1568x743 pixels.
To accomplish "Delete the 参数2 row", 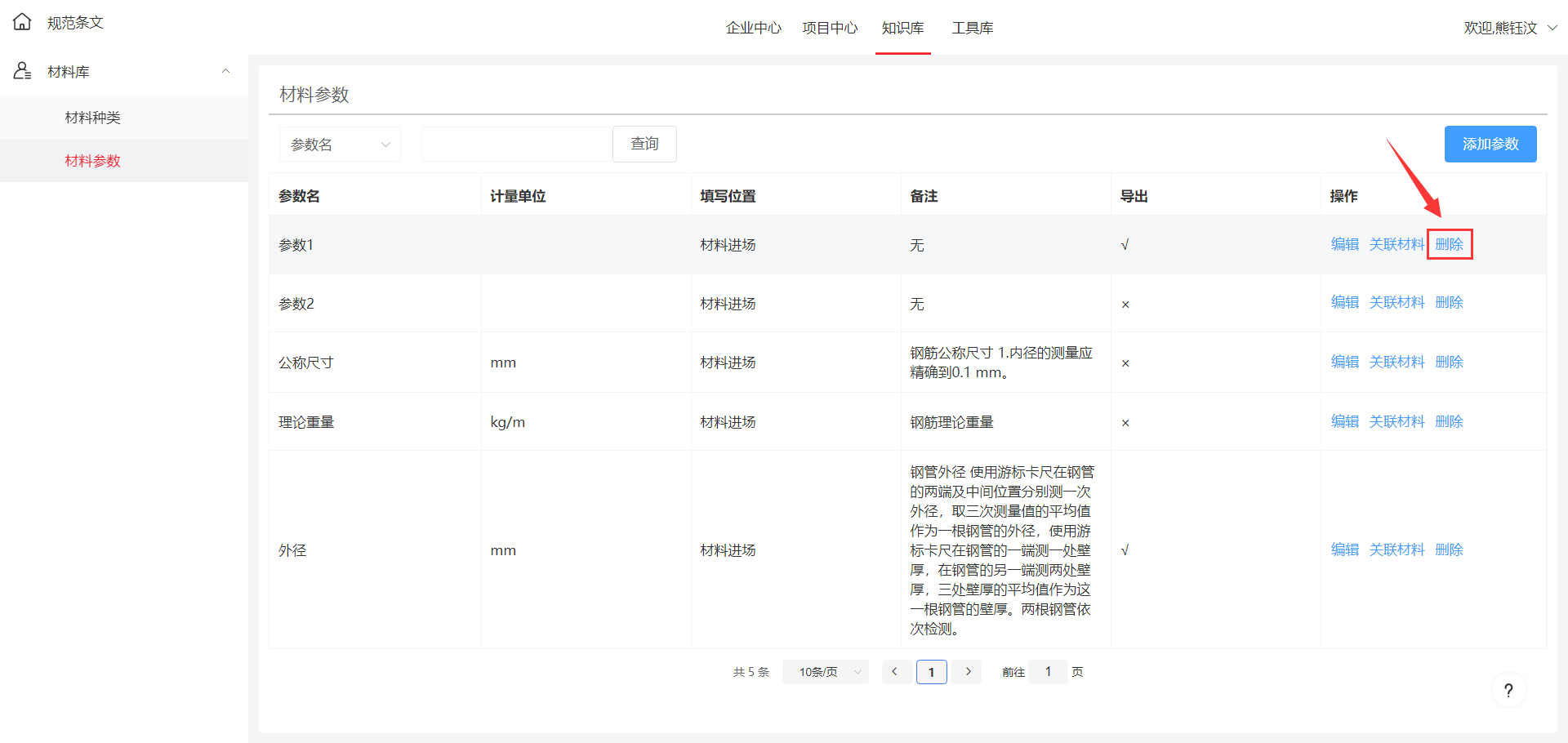I will click(1449, 302).
